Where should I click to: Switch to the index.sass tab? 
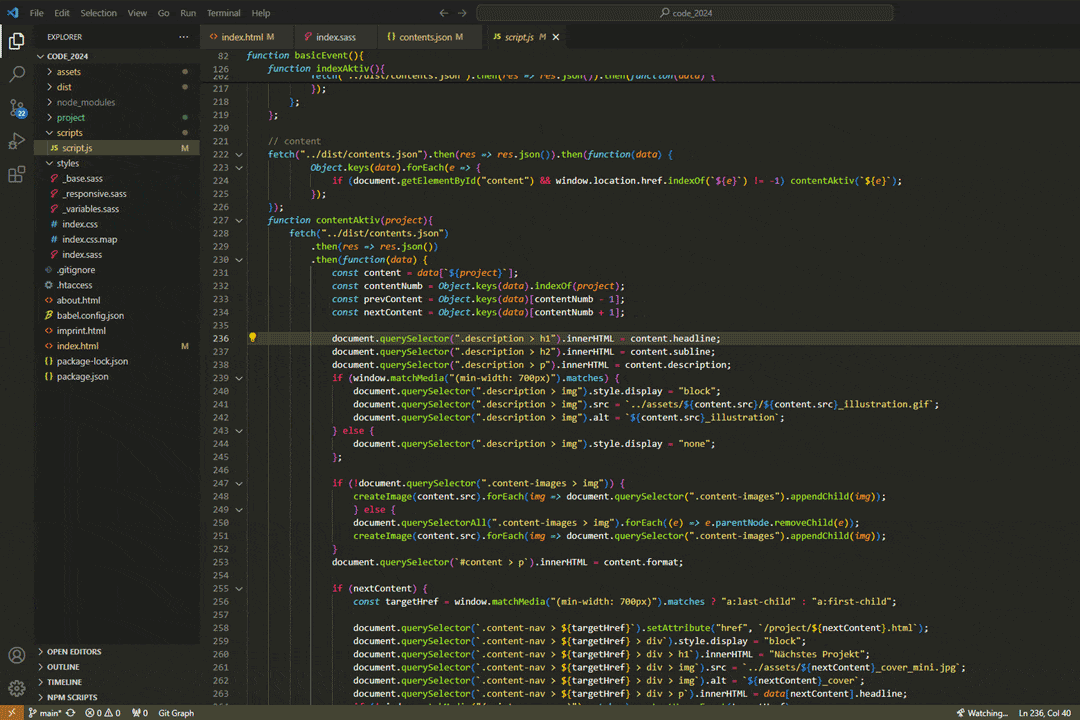pyautogui.click(x=335, y=37)
